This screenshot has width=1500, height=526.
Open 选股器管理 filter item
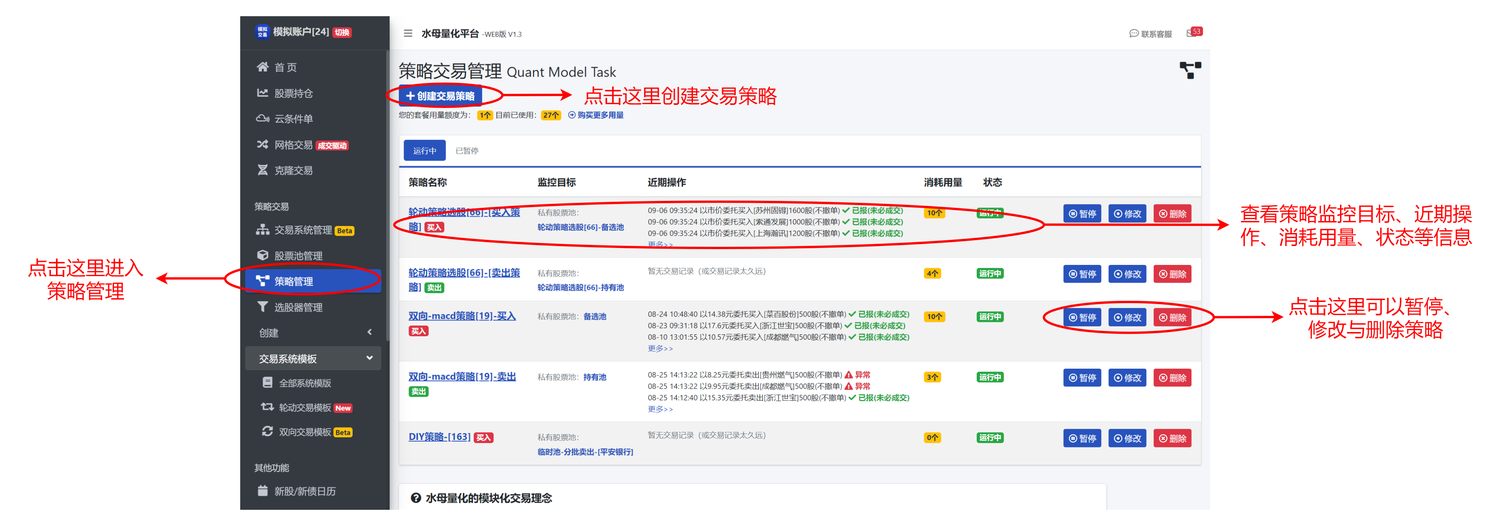pos(298,307)
